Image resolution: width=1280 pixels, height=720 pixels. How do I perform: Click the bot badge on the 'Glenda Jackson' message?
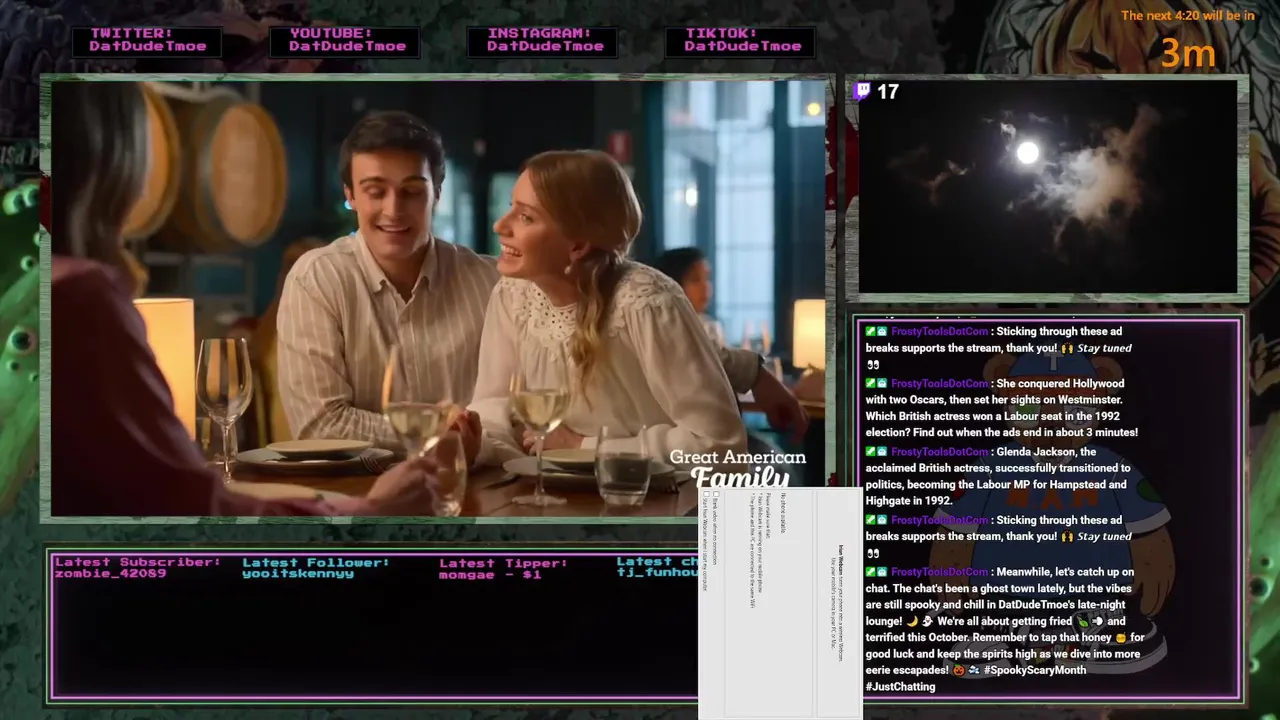[882, 451]
